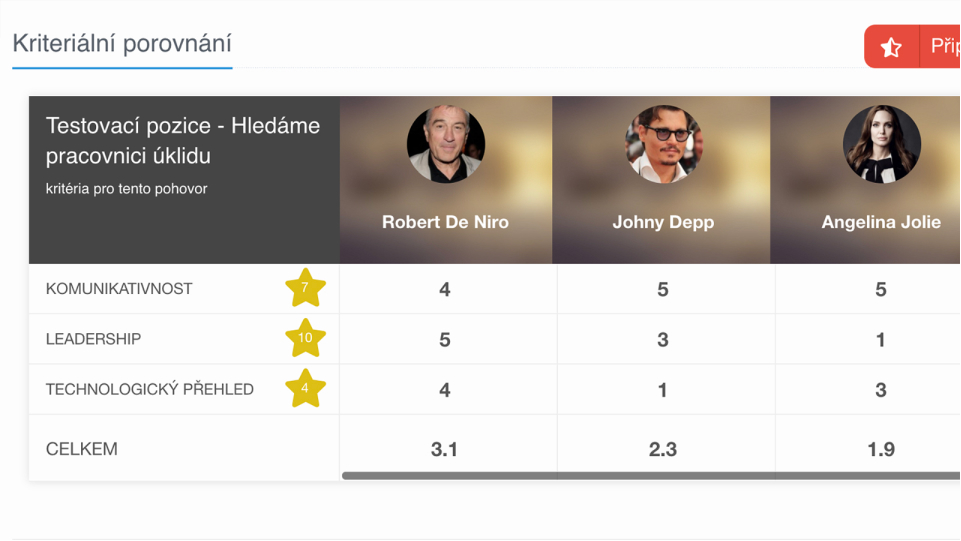Open Angelina Jolie's profile photo

[881, 145]
